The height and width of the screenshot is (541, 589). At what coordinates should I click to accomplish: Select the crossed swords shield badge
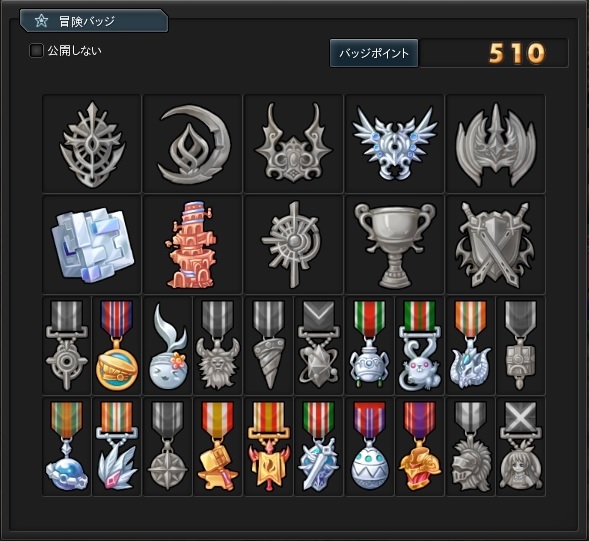tap(495, 244)
